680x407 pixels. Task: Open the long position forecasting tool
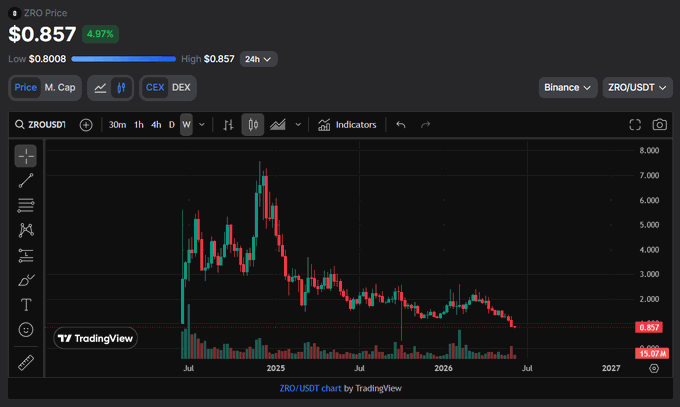point(26,256)
